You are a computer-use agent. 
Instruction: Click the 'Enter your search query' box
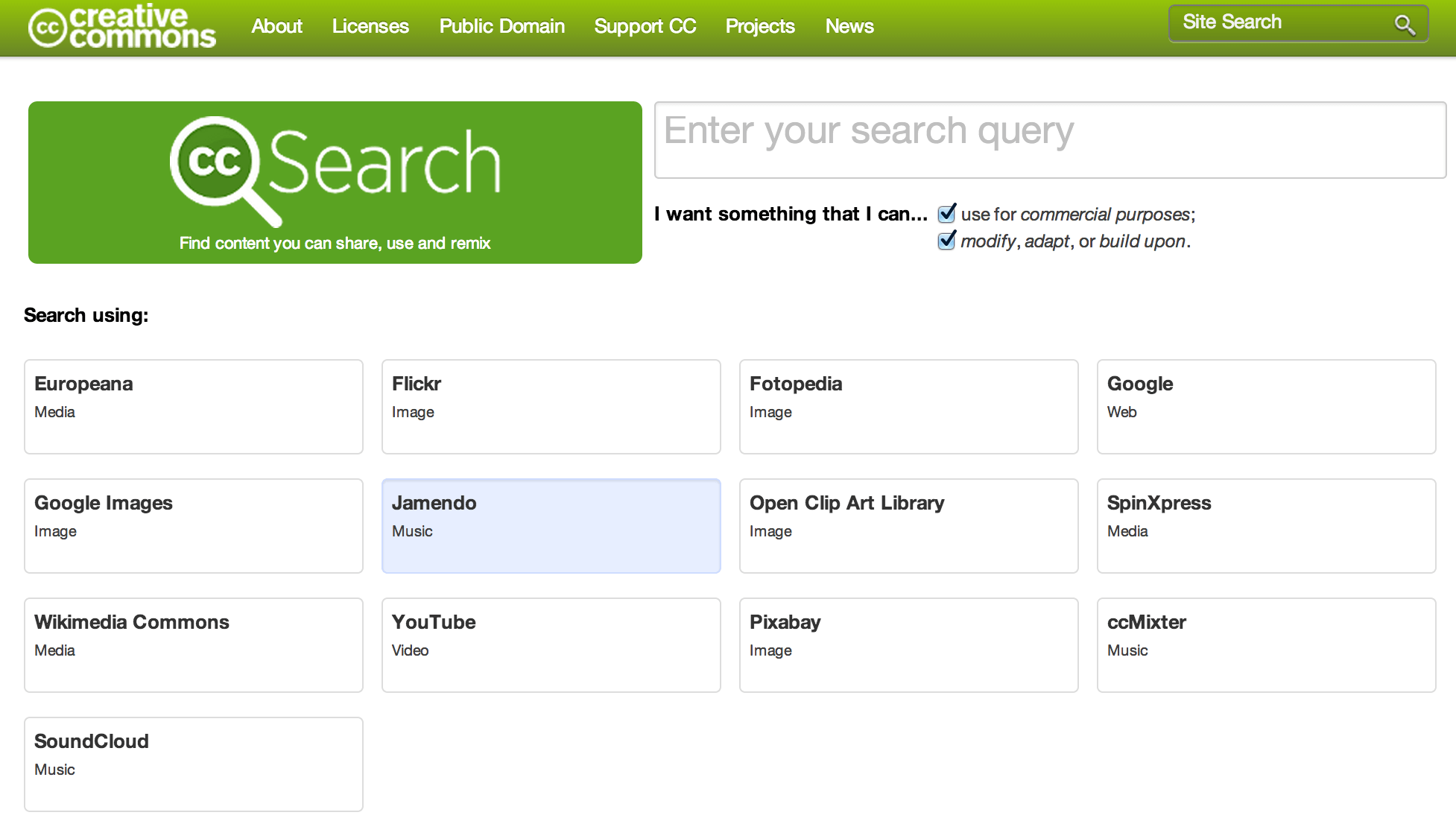[x=1050, y=140]
